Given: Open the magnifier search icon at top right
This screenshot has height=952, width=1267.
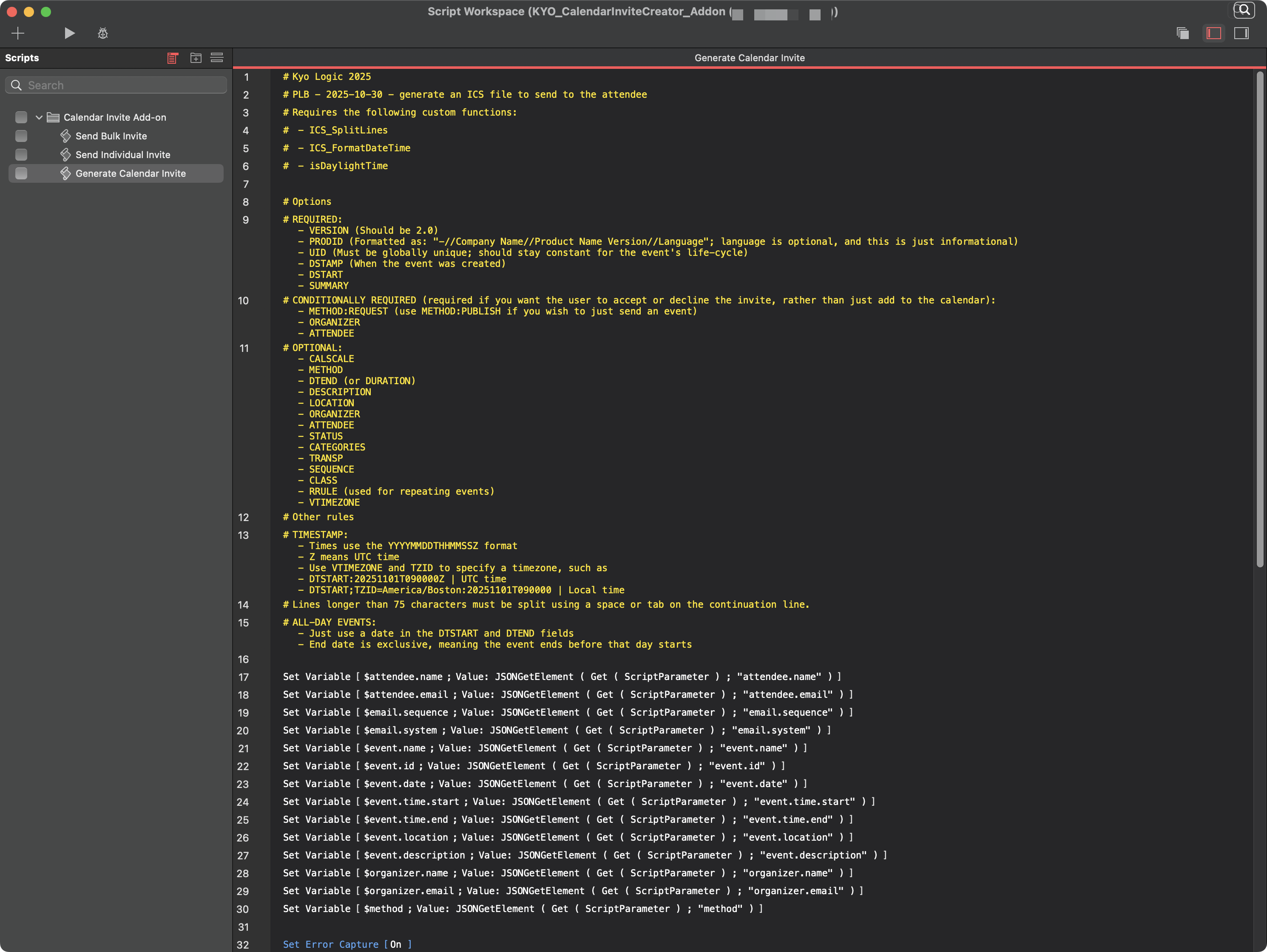Looking at the screenshot, I should pyautogui.click(x=1244, y=10).
